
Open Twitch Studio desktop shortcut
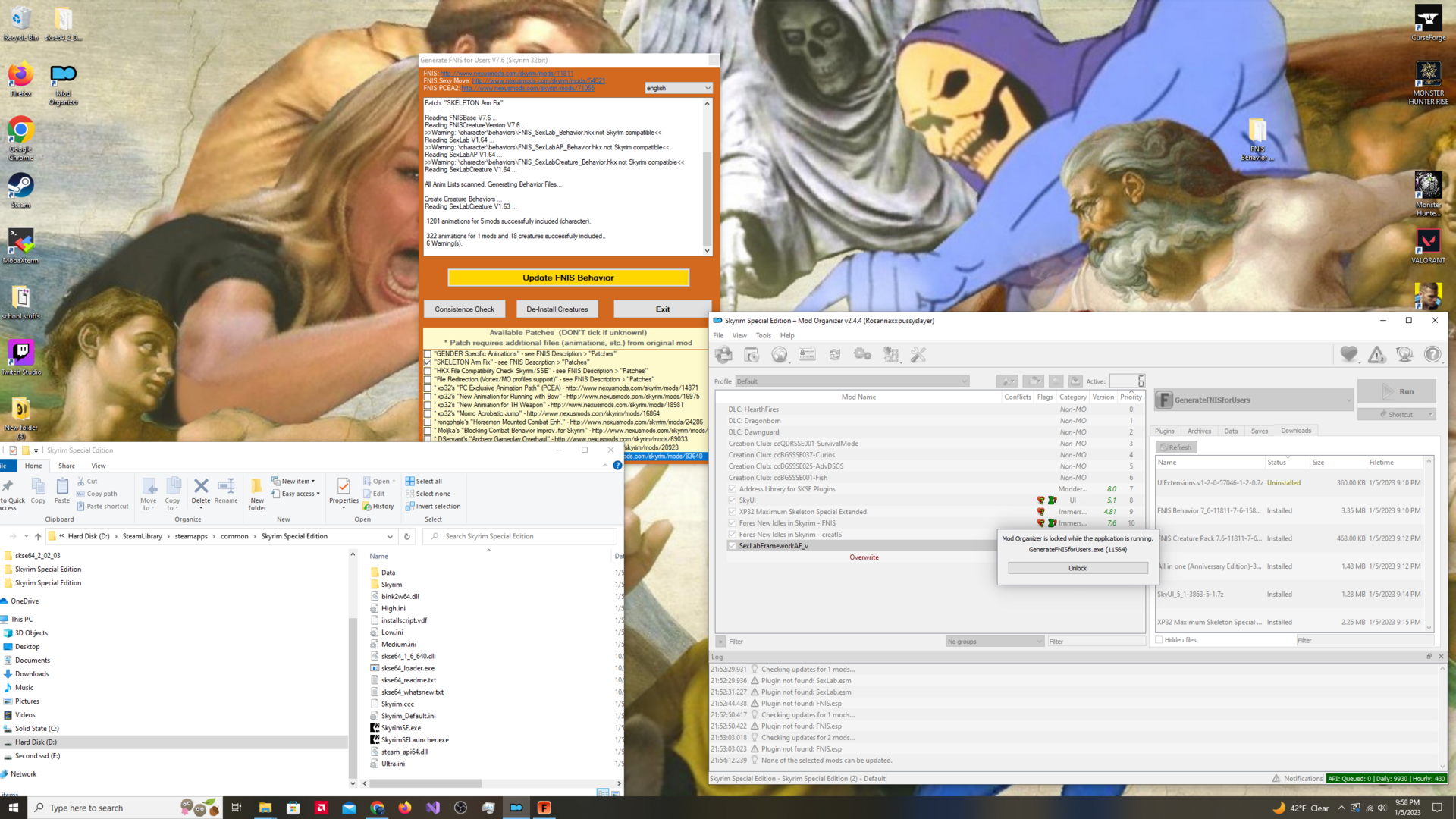pyautogui.click(x=20, y=357)
